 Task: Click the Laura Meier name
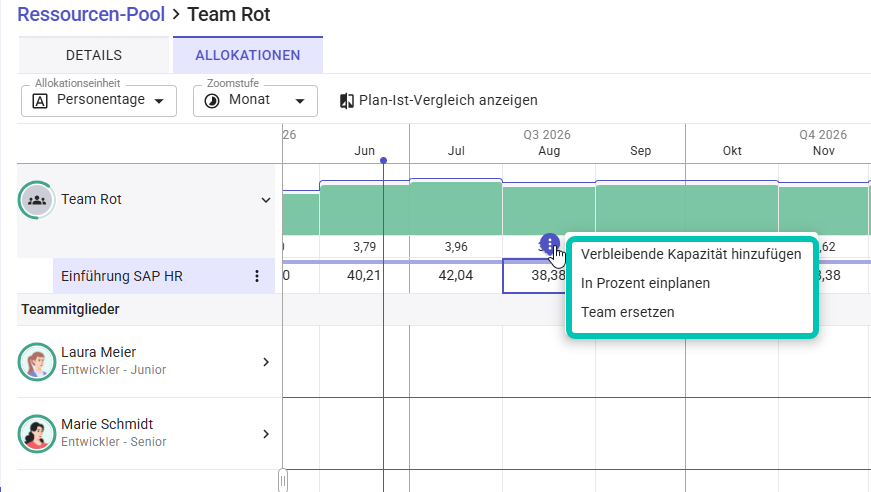(x=98, y=352)
